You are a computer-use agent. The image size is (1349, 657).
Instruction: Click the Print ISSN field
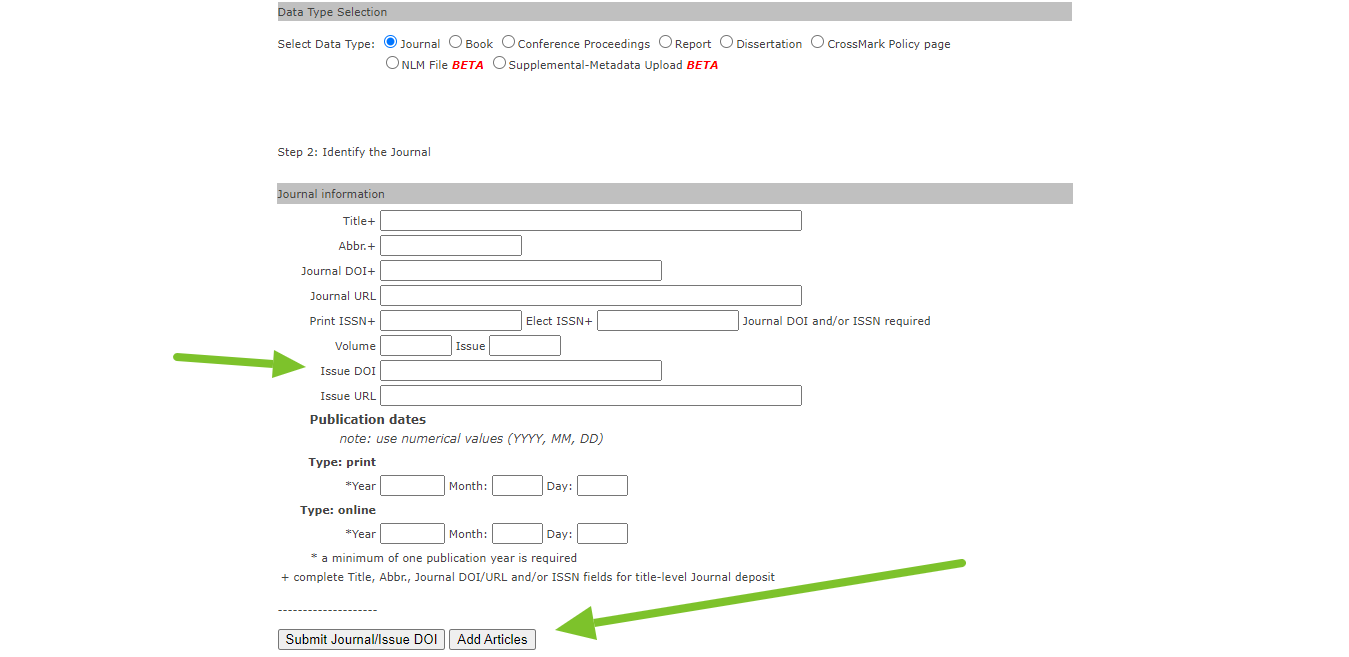(x=450, y=321)
